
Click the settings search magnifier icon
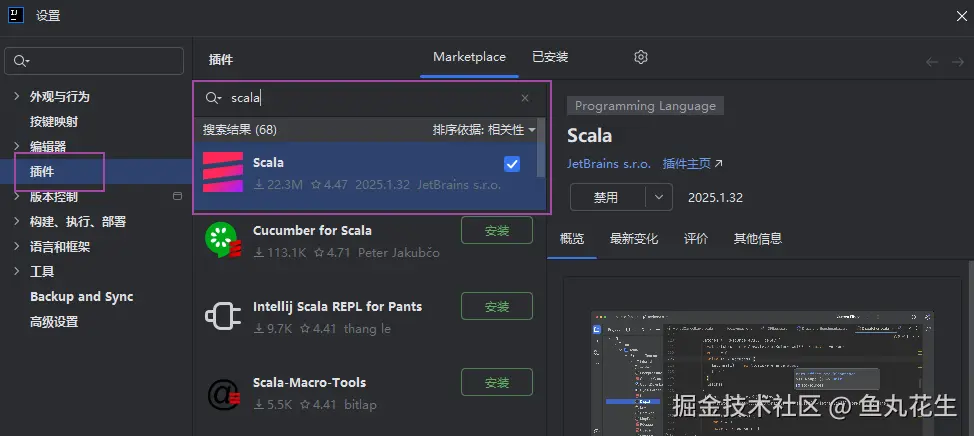22,61
